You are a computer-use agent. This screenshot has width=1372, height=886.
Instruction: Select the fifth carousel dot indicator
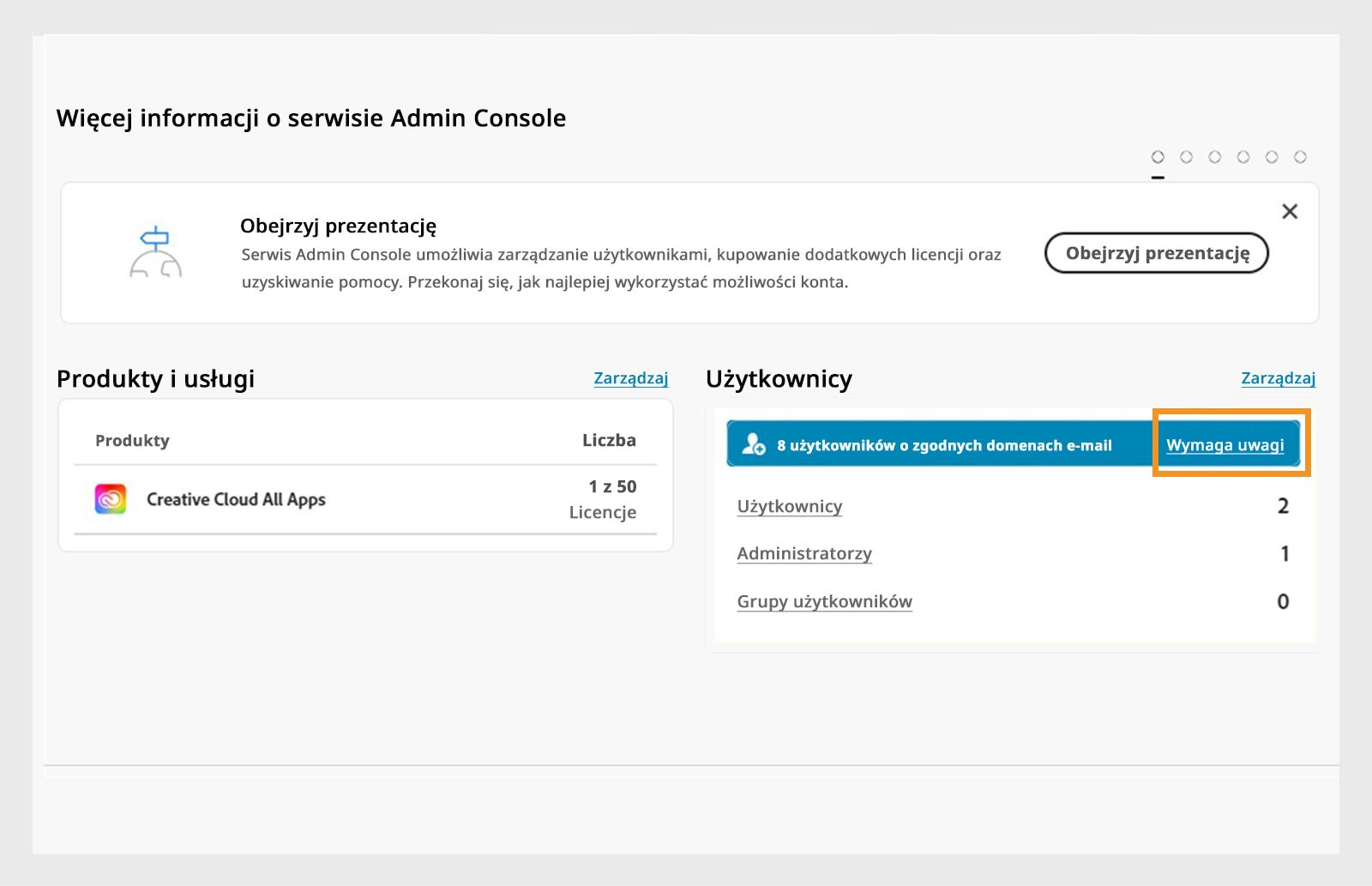pyautogui.click(x=1272, y=157)
